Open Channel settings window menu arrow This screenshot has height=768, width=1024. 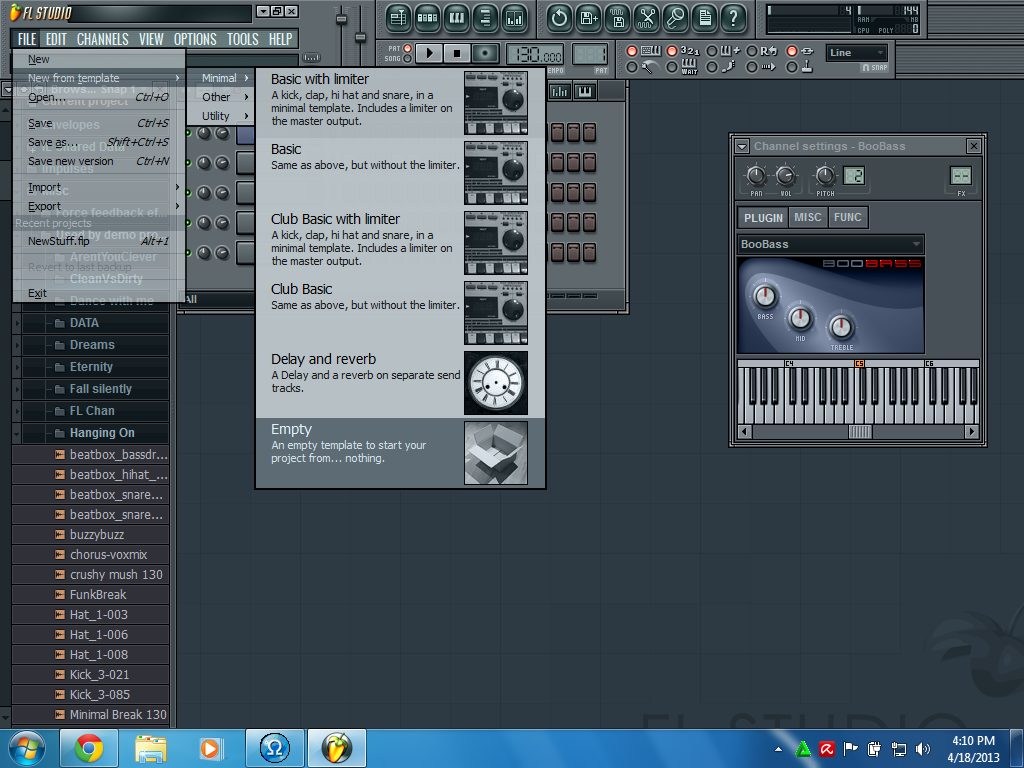742,146
